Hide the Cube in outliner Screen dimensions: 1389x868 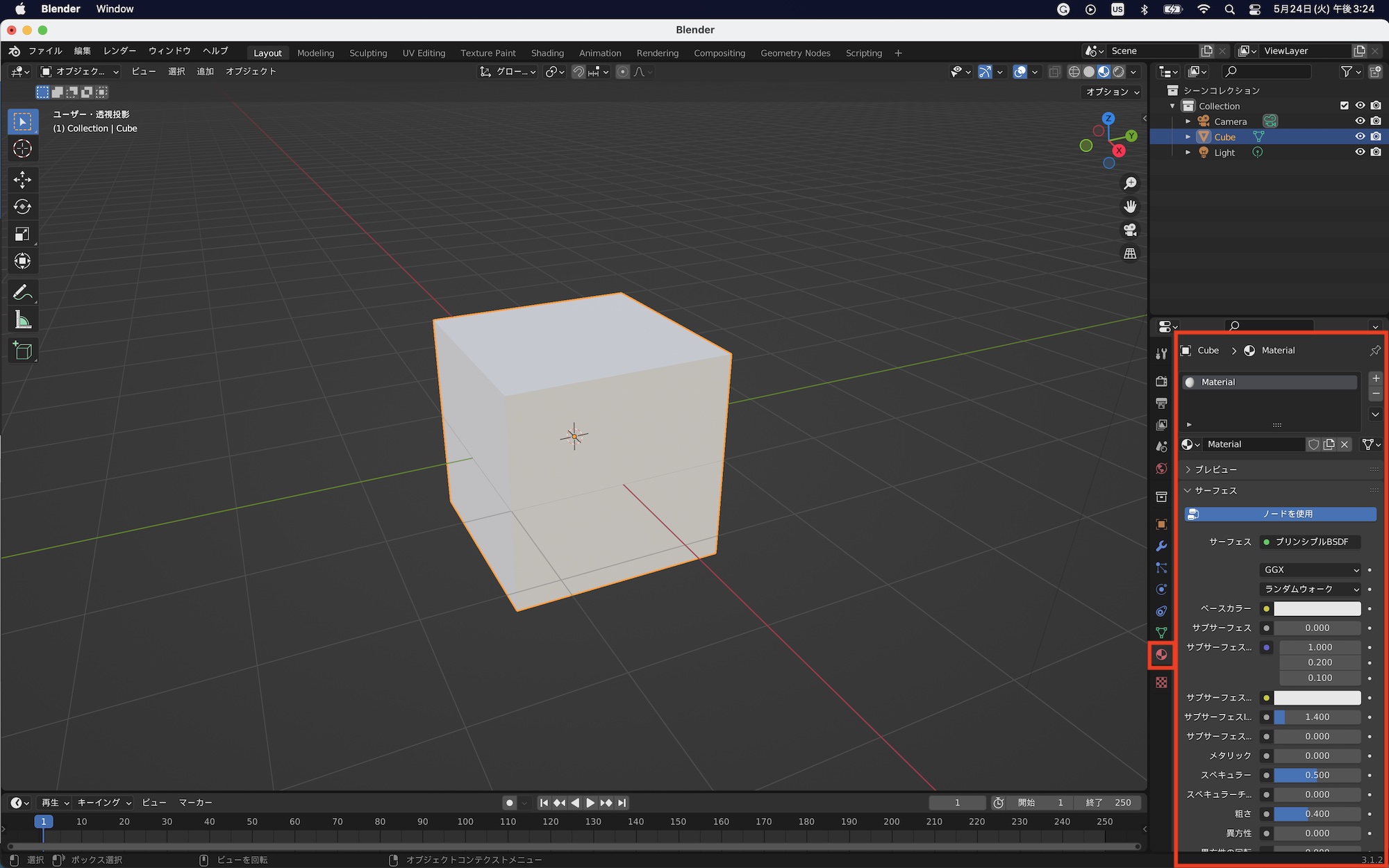coord(1360,137)
